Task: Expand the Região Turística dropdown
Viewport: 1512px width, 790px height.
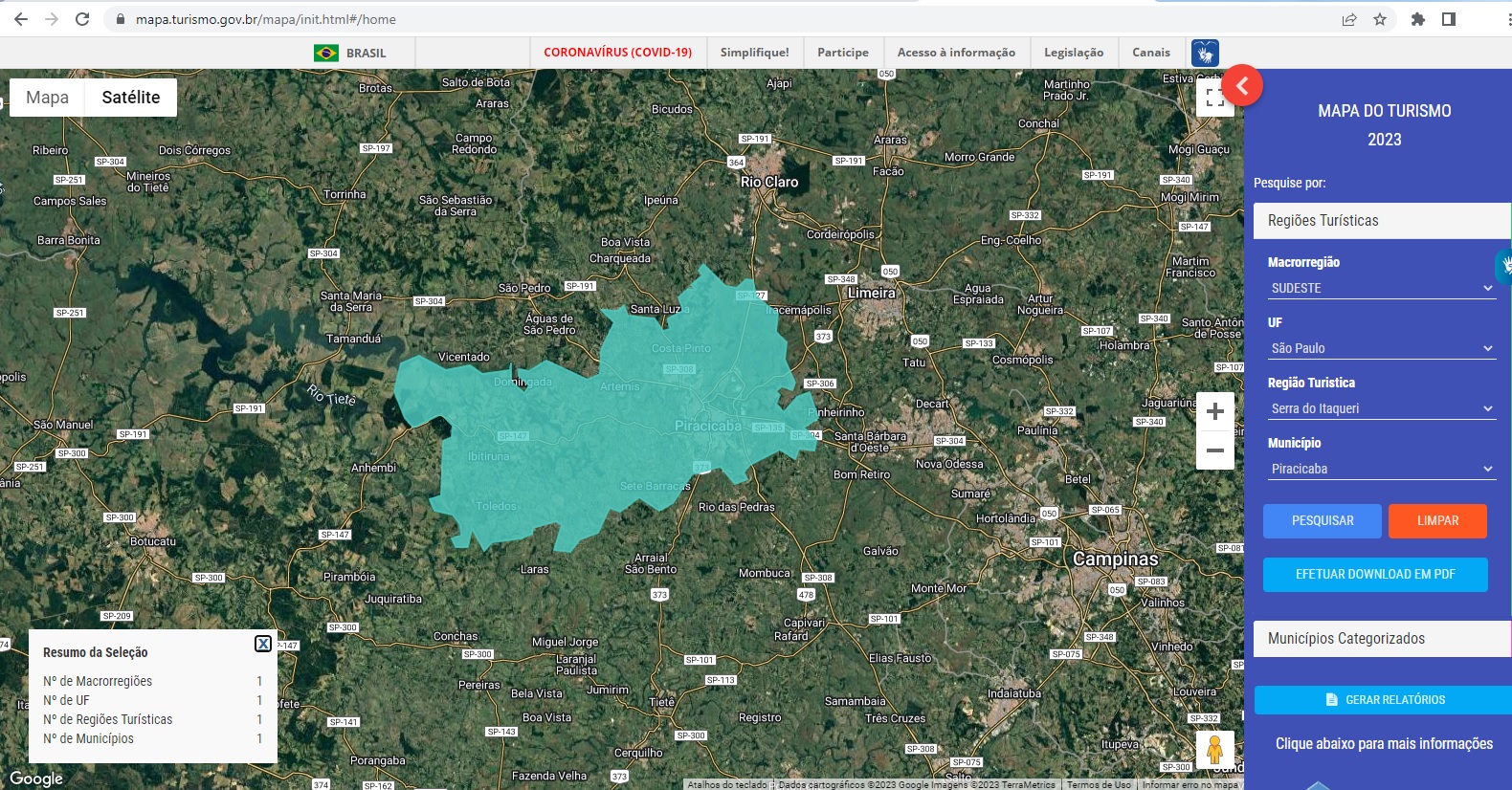Action: click(1381, 408)
